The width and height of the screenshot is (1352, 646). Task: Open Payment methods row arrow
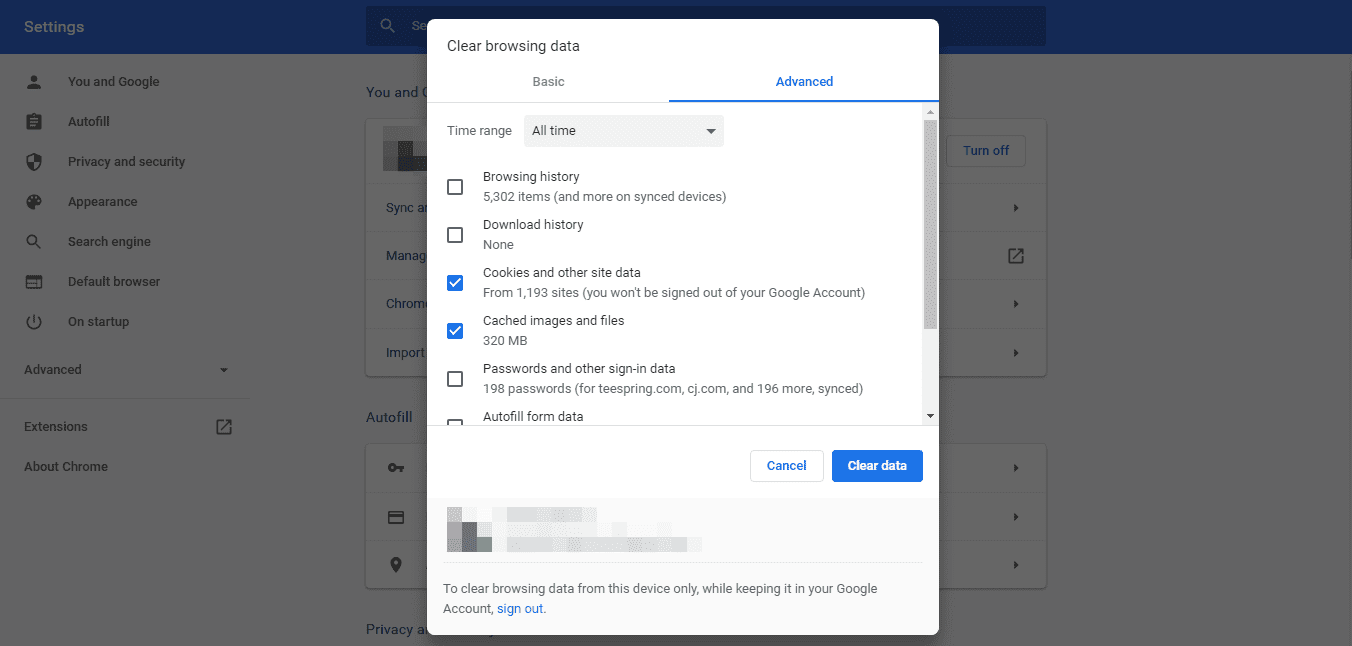(x=1016, y=517)
